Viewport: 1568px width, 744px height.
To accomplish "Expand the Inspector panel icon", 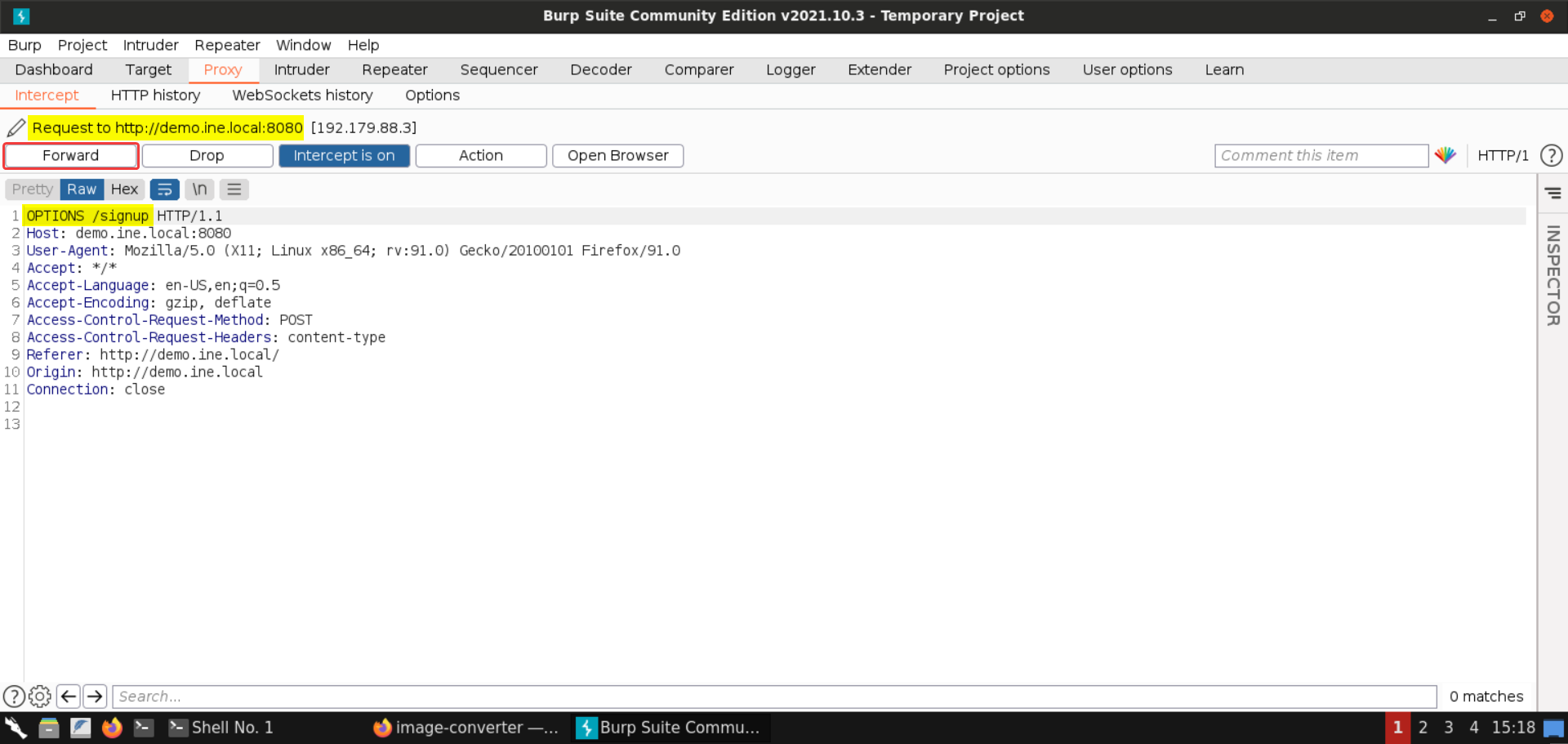I will pos(1552,194).
